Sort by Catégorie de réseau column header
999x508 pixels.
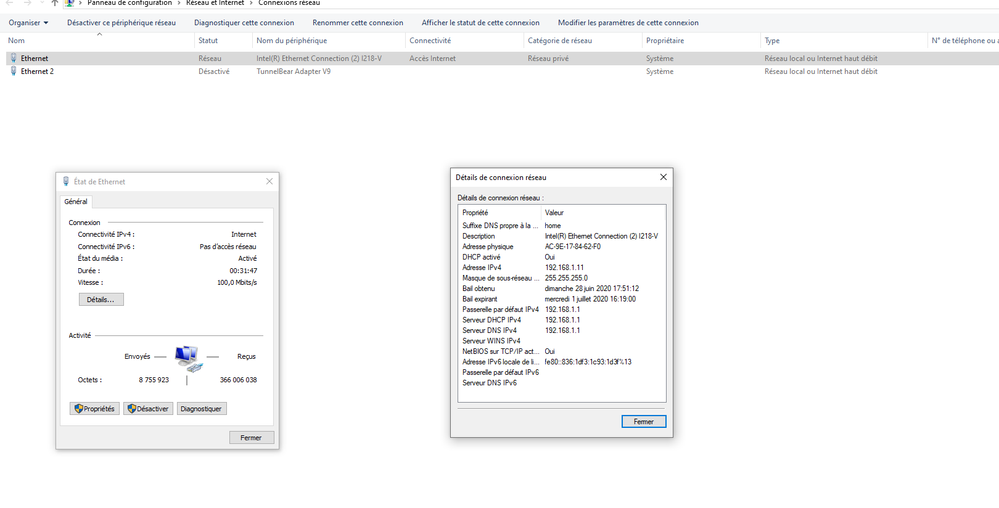coord(584,41)
